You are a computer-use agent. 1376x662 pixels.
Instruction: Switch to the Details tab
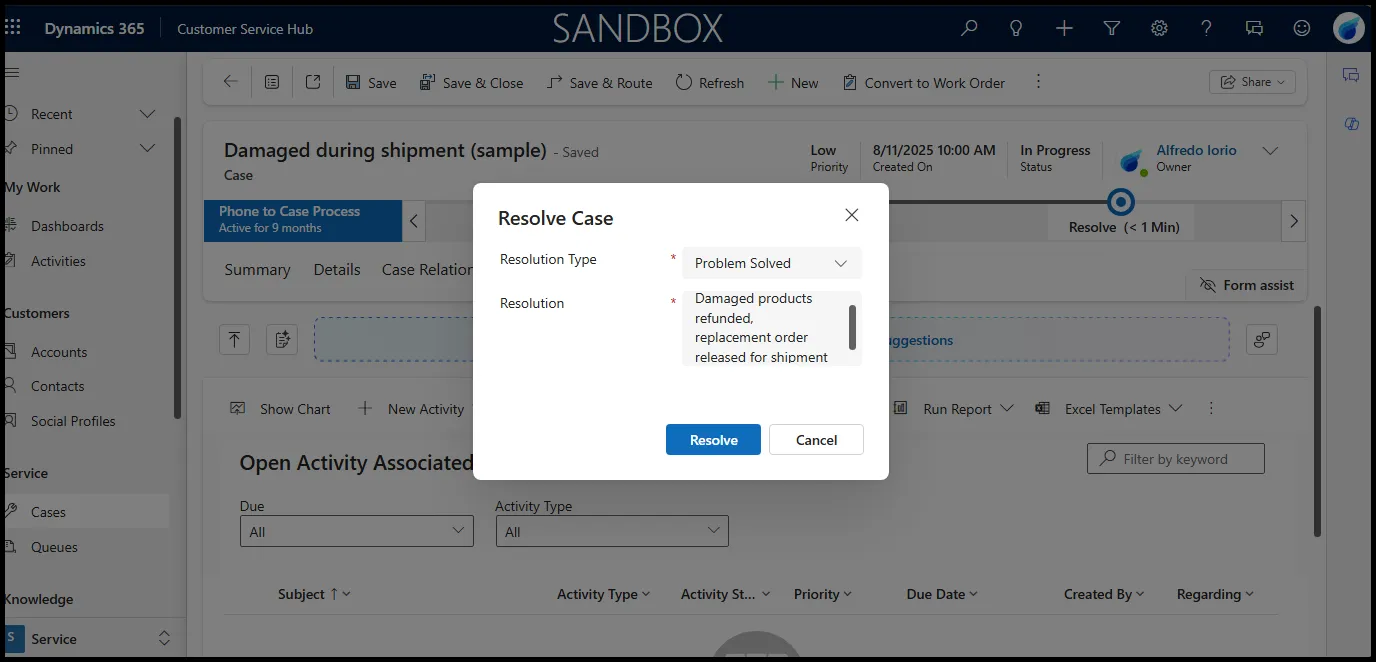pos(337,270)
